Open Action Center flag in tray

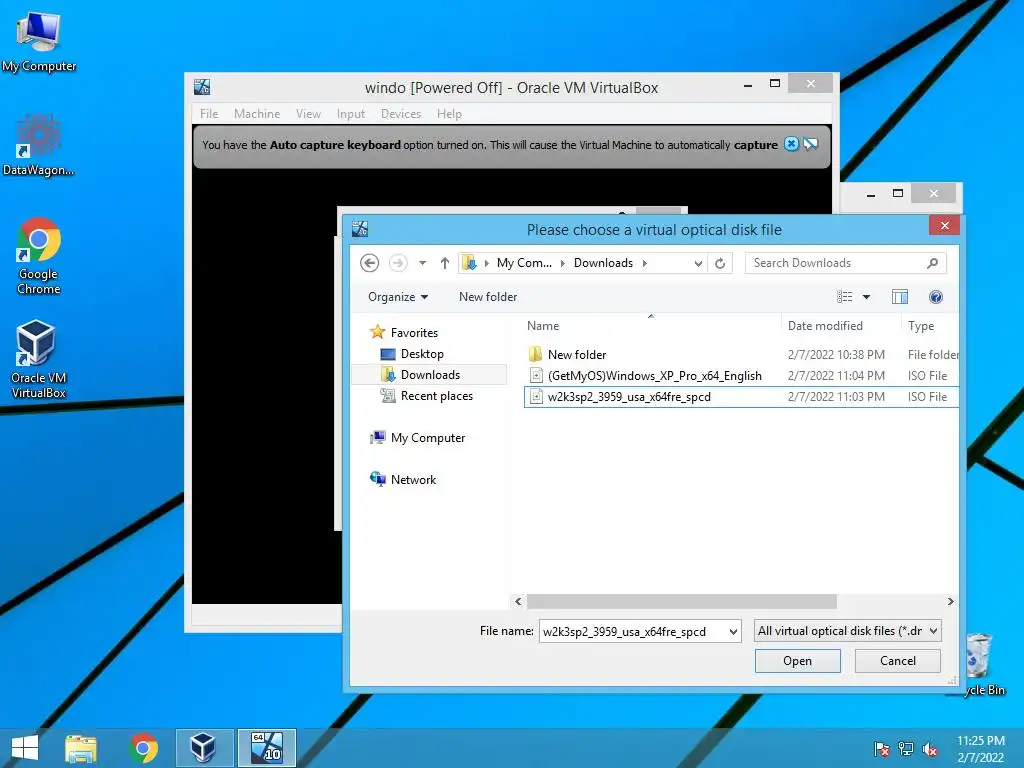[881, 749]
